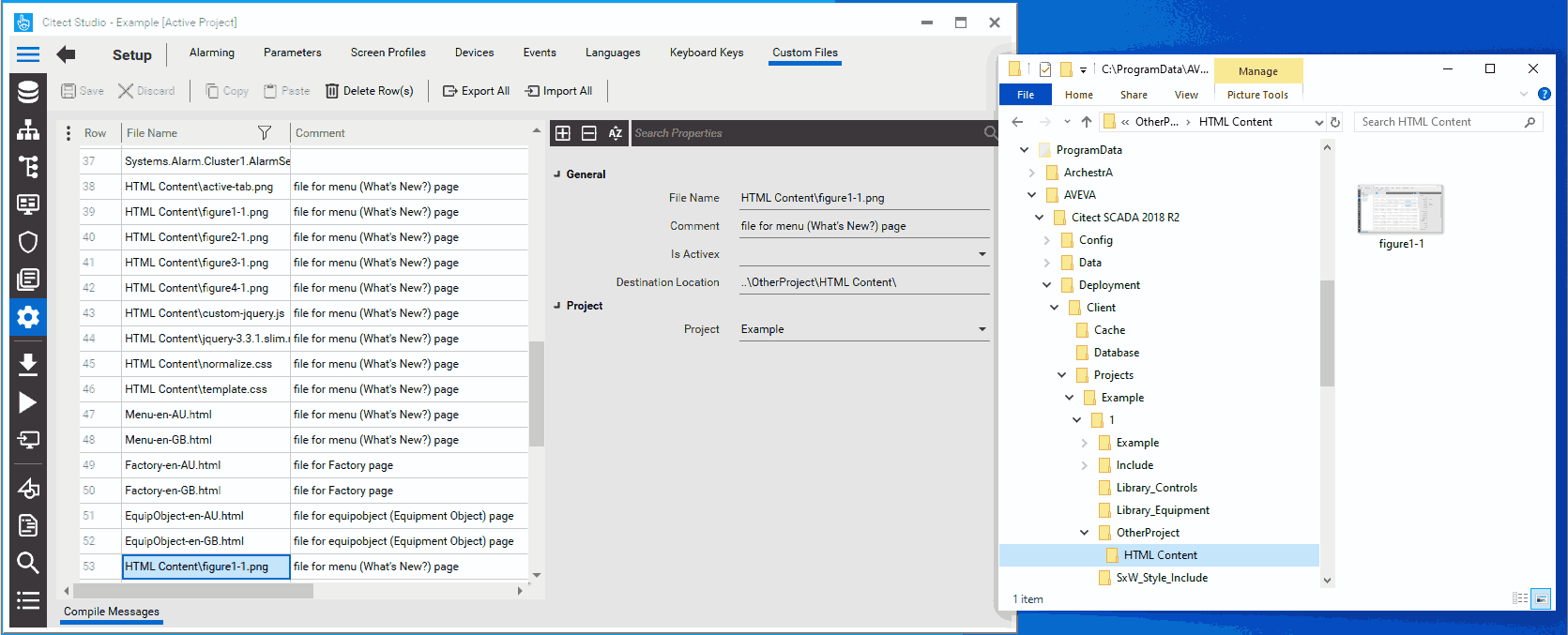This screenshot has height=635, width=1568.
Task: Open Picture Tools tab in Explorer
Action: coord(1257,95)
